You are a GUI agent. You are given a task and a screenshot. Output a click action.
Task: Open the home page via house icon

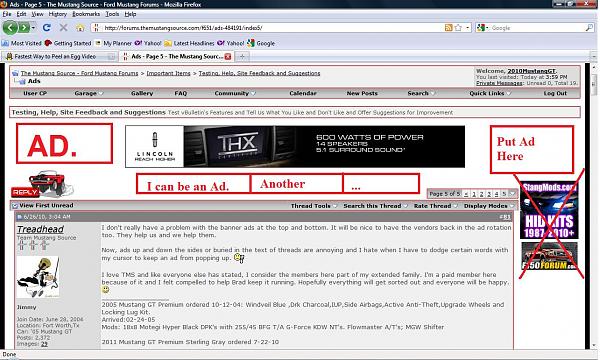(x=80, y=28)
